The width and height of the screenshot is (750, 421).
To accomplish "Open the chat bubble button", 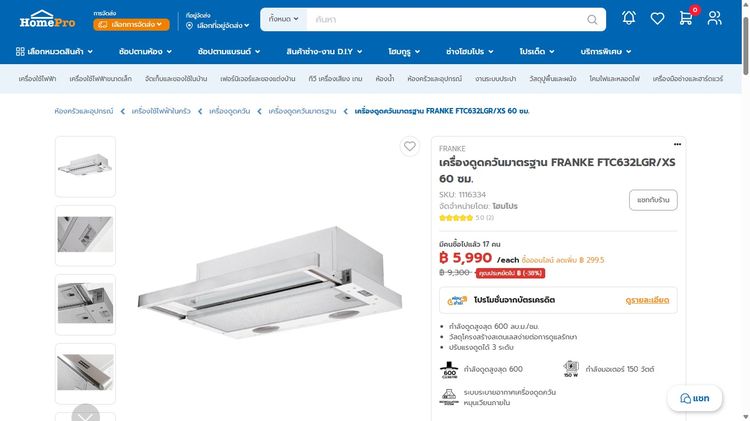I will coord(695,398).
